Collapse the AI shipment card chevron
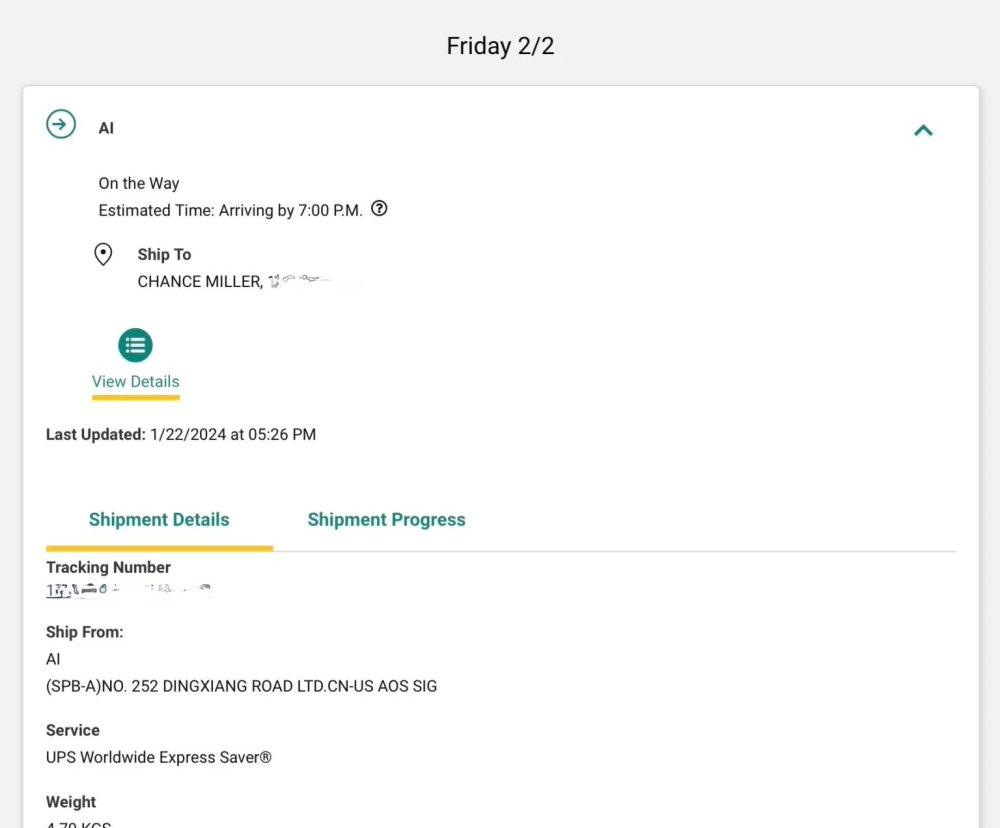This screenshot has height=828, width=1000. coord(923,130)
